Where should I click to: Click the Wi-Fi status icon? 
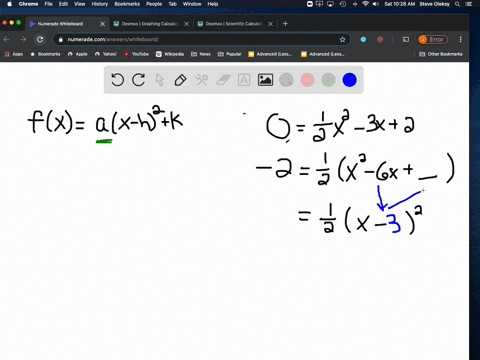[x=366, y=4]
